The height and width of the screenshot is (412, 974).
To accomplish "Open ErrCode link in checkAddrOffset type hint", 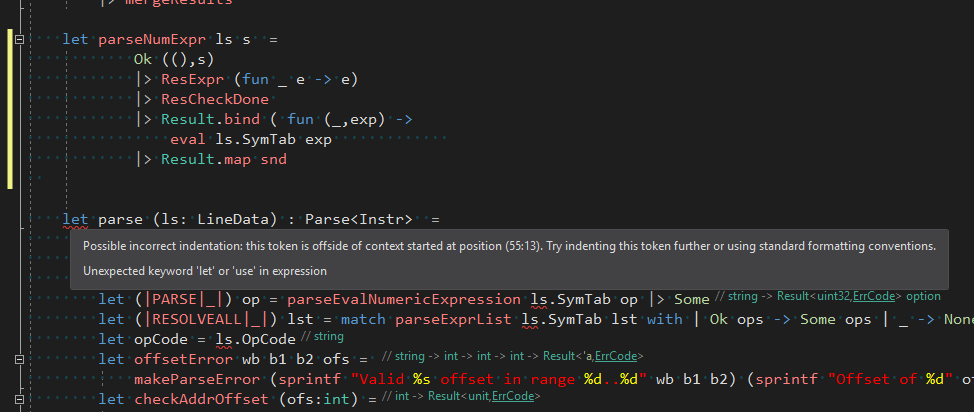I will point(513,396).
